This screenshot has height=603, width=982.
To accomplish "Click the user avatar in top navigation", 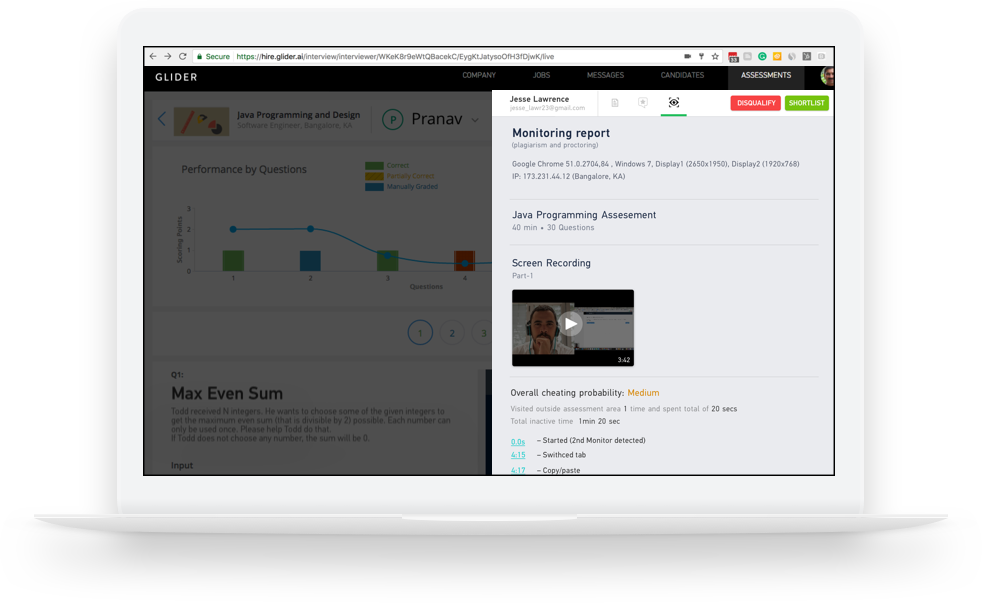I will (x=827, y=76).
